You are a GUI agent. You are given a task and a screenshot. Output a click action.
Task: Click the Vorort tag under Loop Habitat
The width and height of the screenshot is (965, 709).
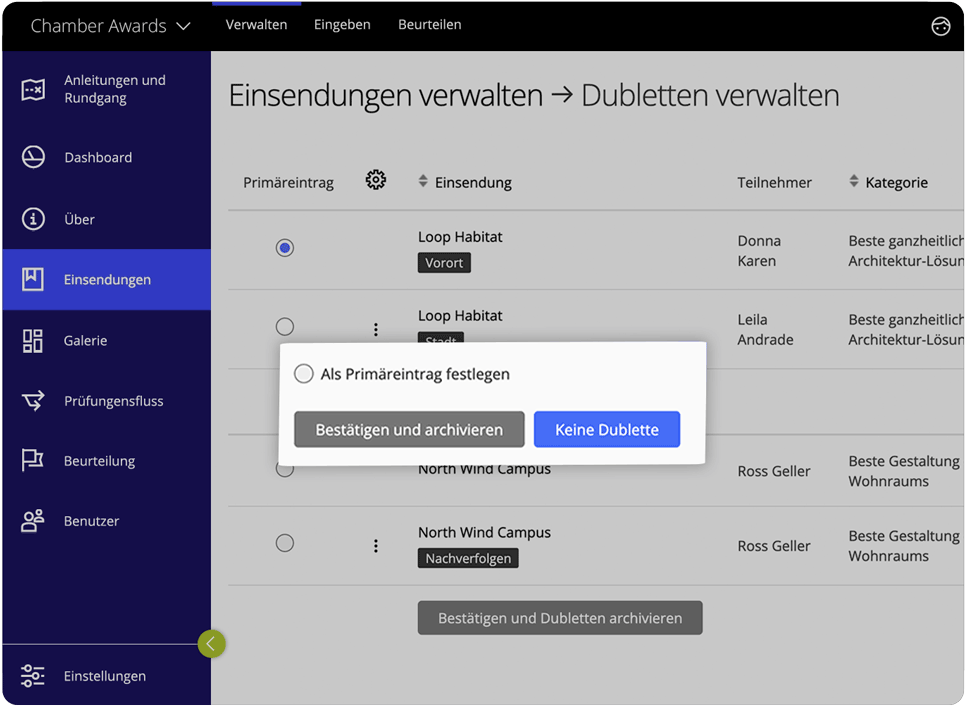pos(444,263)
